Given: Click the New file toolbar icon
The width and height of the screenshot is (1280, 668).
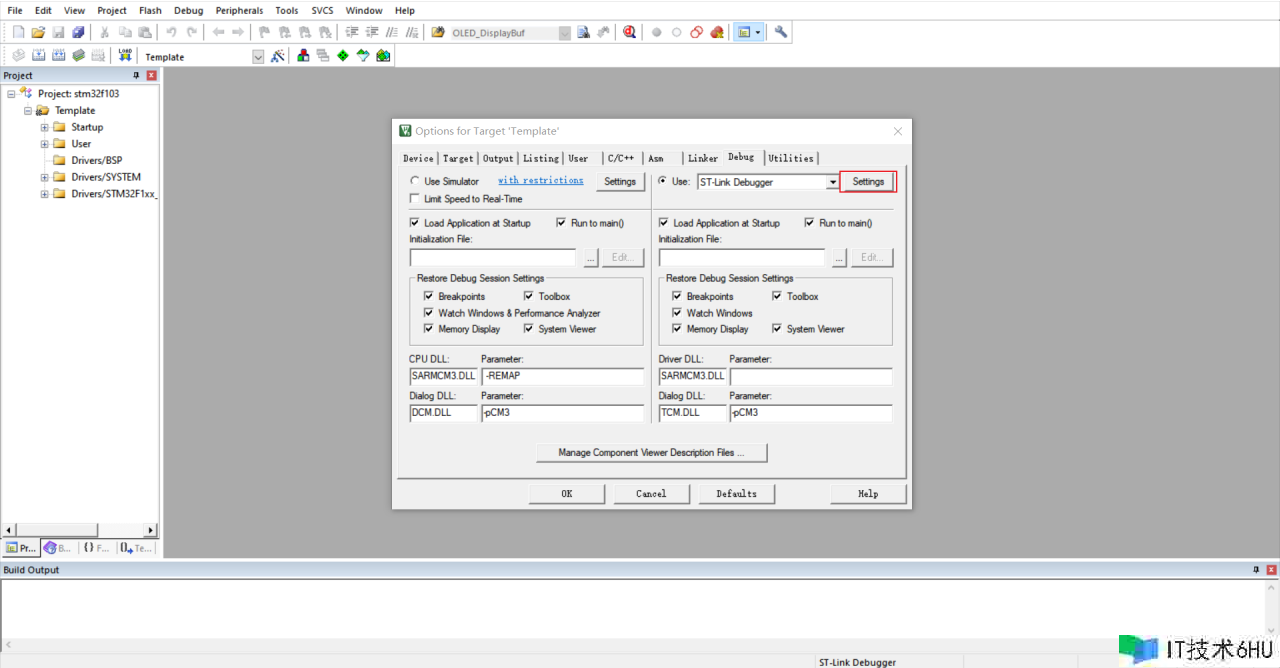Looking at the screenshot, I should 18,32.
